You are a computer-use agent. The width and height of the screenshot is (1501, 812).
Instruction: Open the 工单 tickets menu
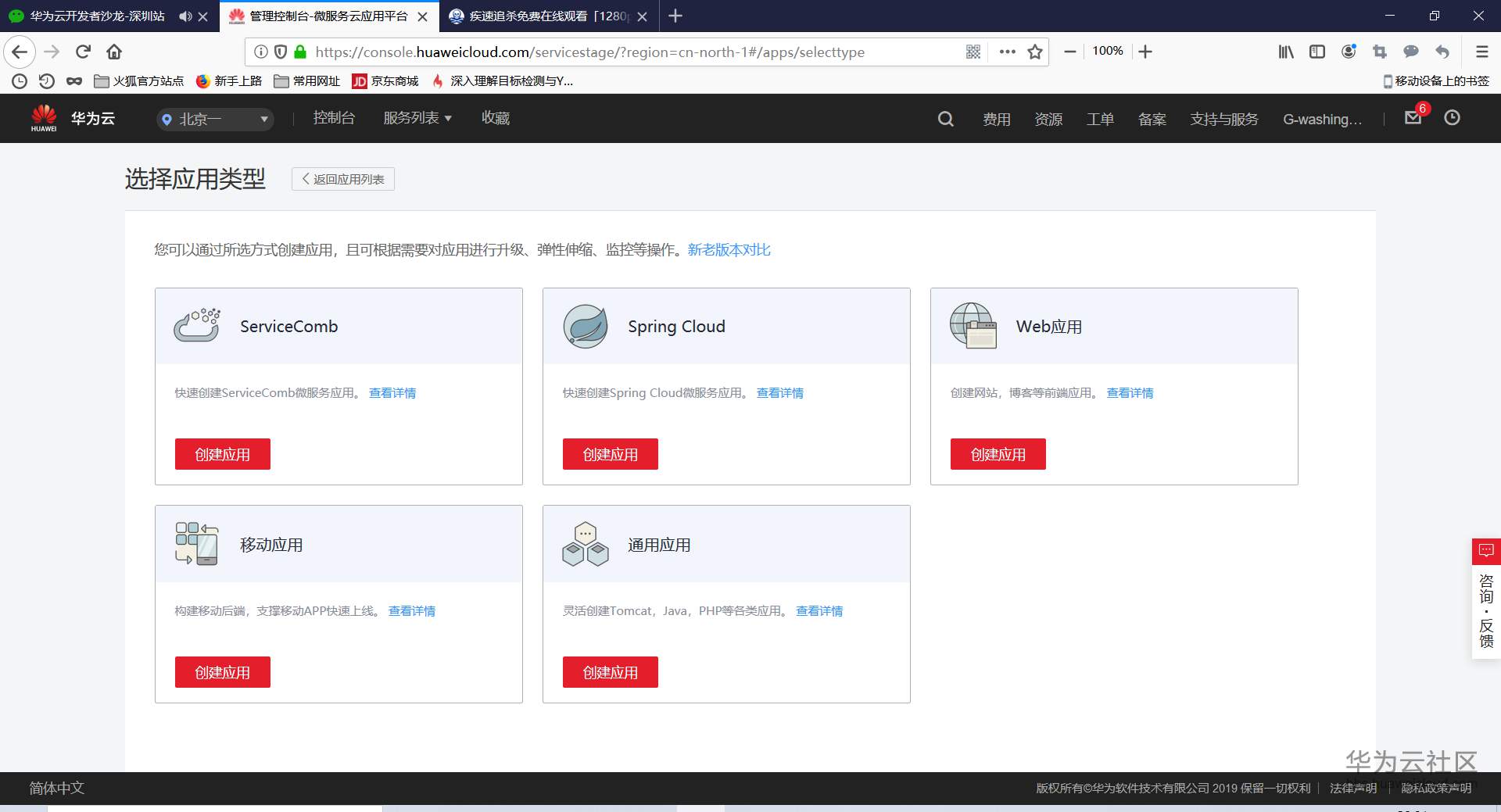(x=1100, y=119)
